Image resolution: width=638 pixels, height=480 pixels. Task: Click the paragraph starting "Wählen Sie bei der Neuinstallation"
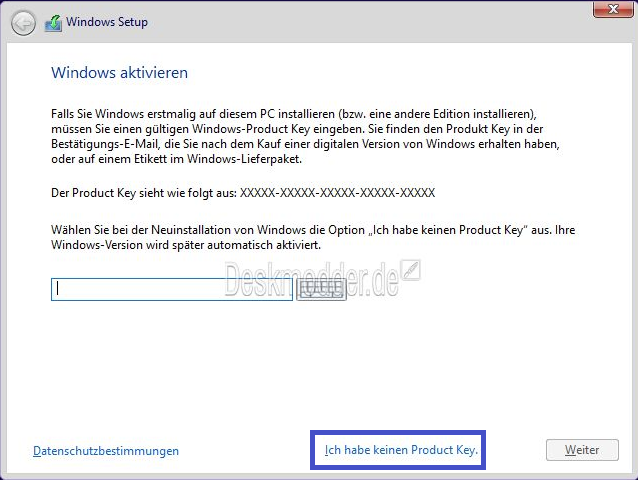point(313,237)
